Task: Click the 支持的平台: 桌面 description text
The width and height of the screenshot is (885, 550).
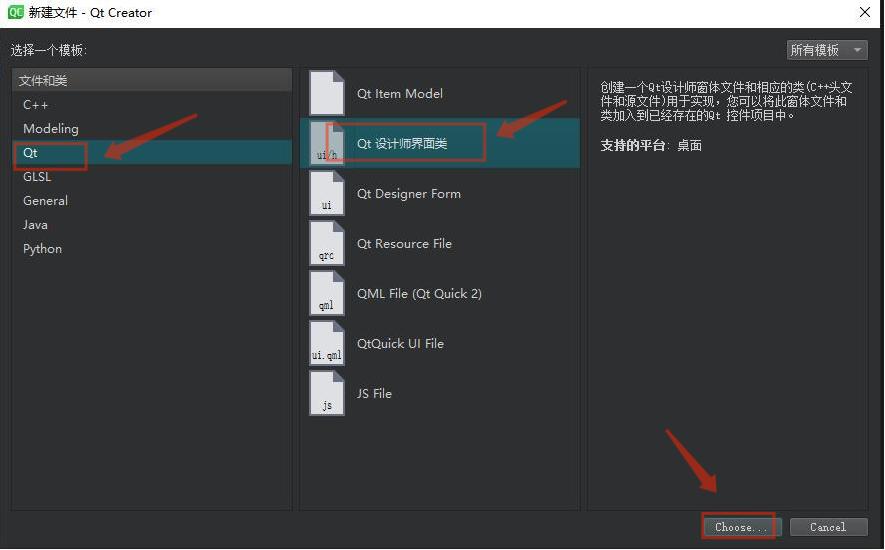Action: tap(651, 145)
